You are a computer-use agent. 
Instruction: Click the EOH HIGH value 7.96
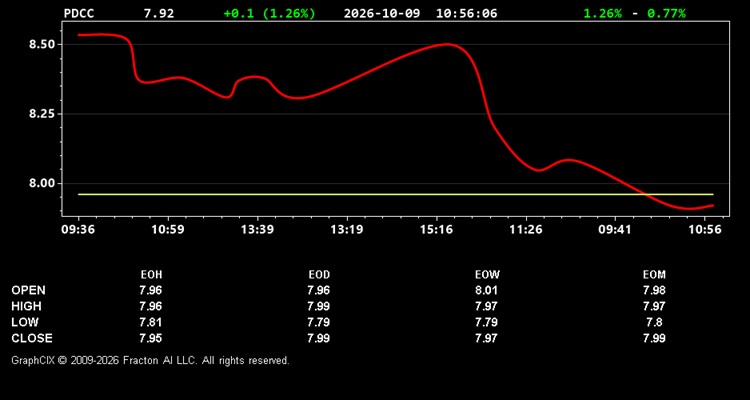coord(151,306)
